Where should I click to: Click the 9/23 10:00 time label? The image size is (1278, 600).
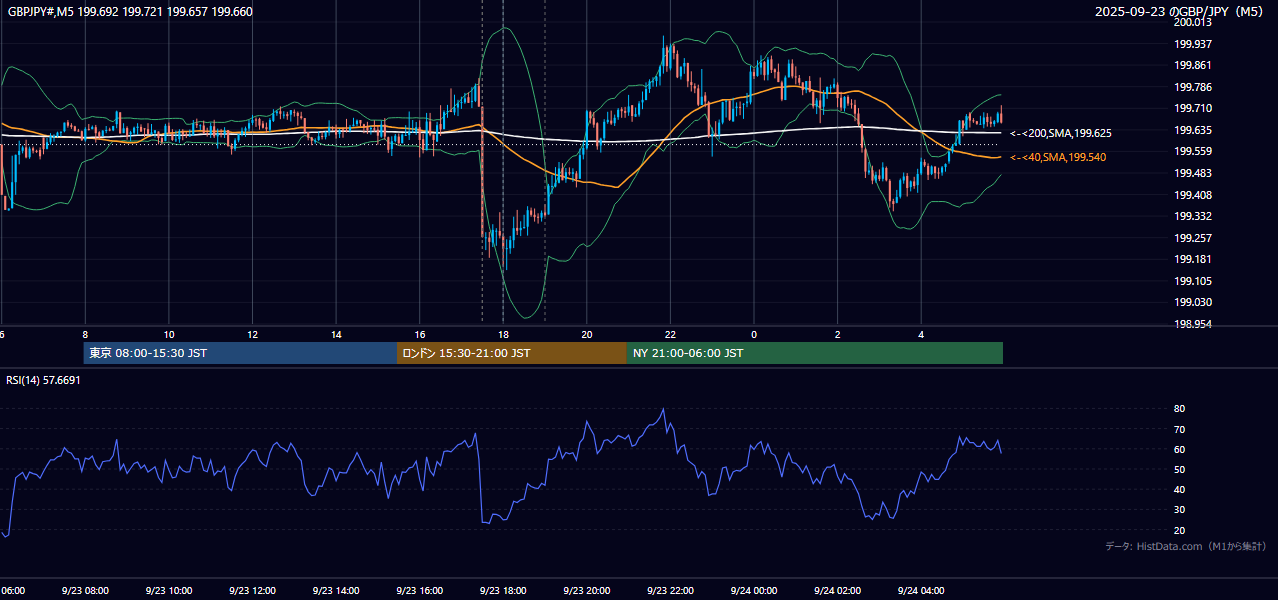coord(169,591)
